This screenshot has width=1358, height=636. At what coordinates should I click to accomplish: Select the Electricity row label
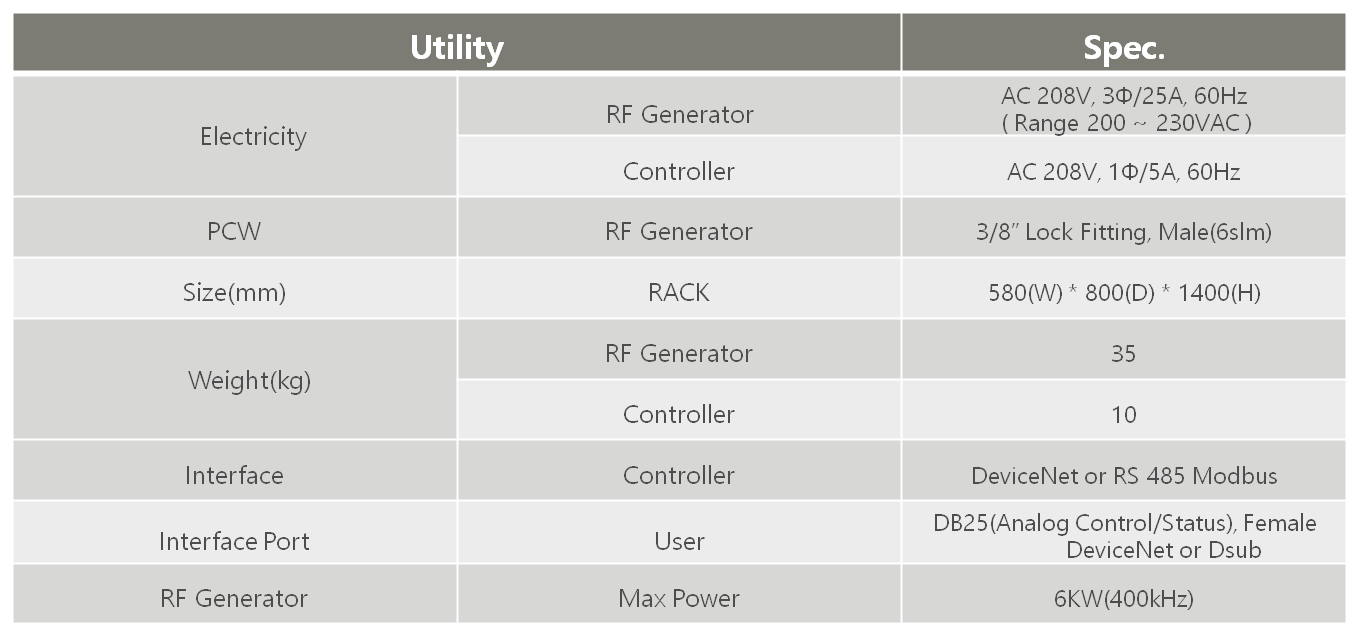point(235,136)
